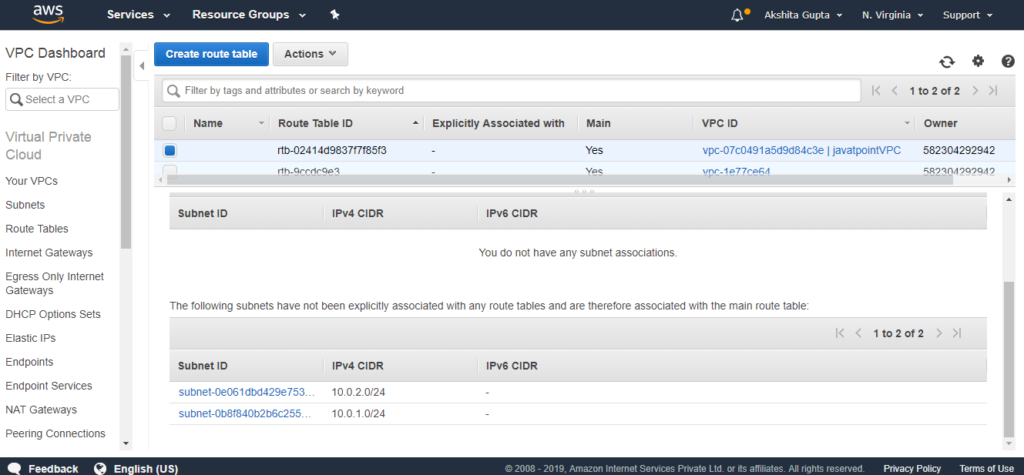Go to previous page of route tables
The image size is (1024, 475).
(895, 91)
